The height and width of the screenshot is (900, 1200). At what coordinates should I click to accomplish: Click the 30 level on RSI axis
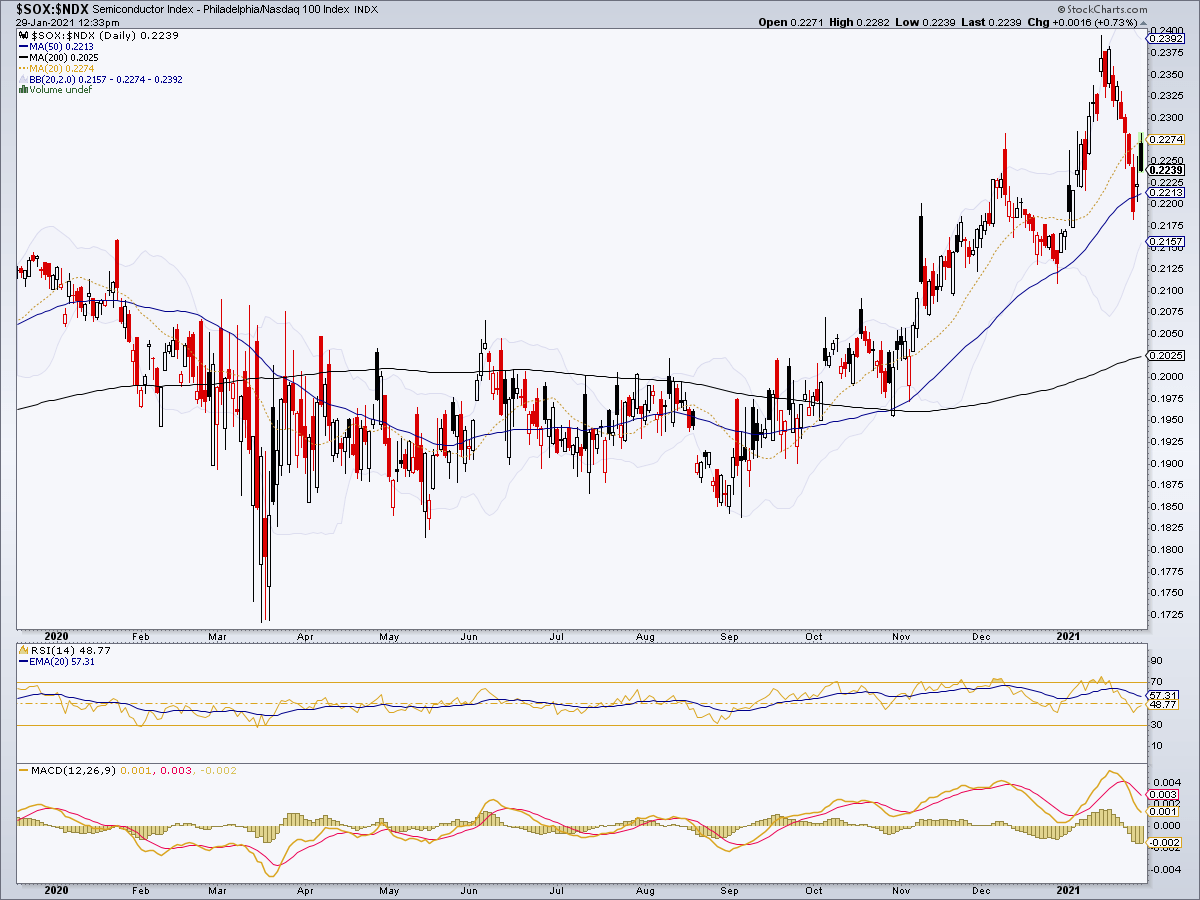coord(1157,725)
